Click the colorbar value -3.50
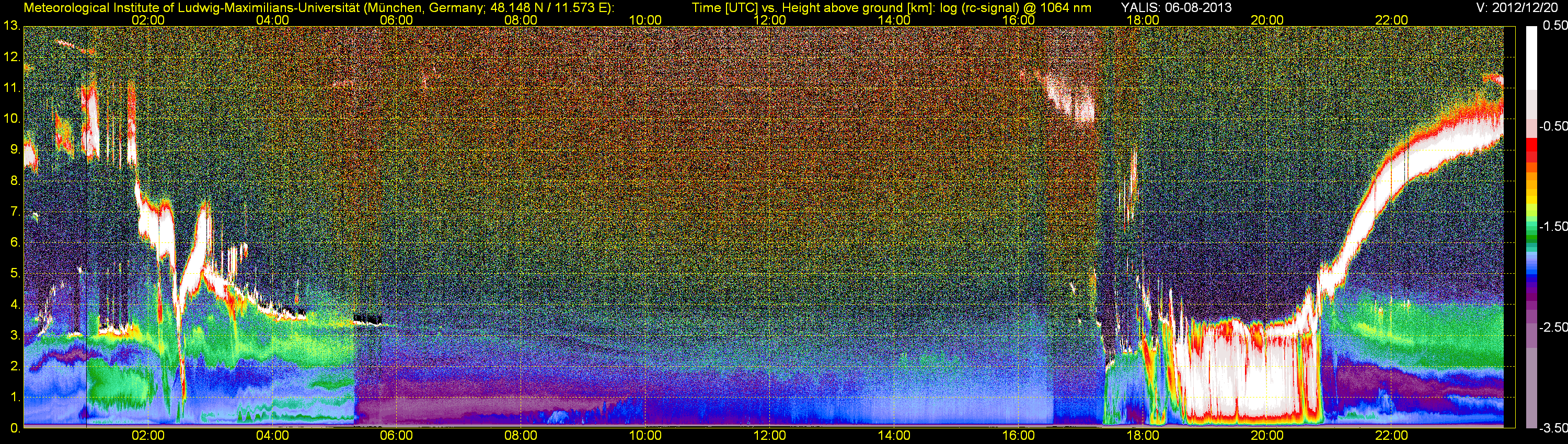The image size is (1568, 444). pos(1553,428)
